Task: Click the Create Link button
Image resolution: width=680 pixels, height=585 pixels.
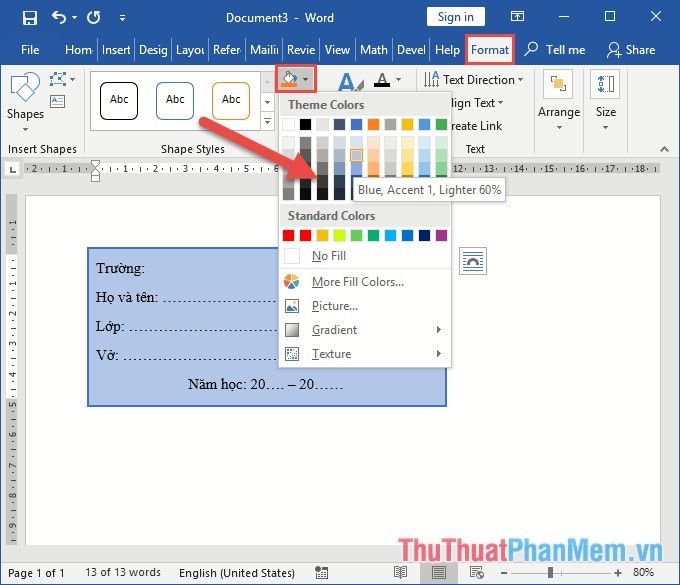Action: (476, 126)
